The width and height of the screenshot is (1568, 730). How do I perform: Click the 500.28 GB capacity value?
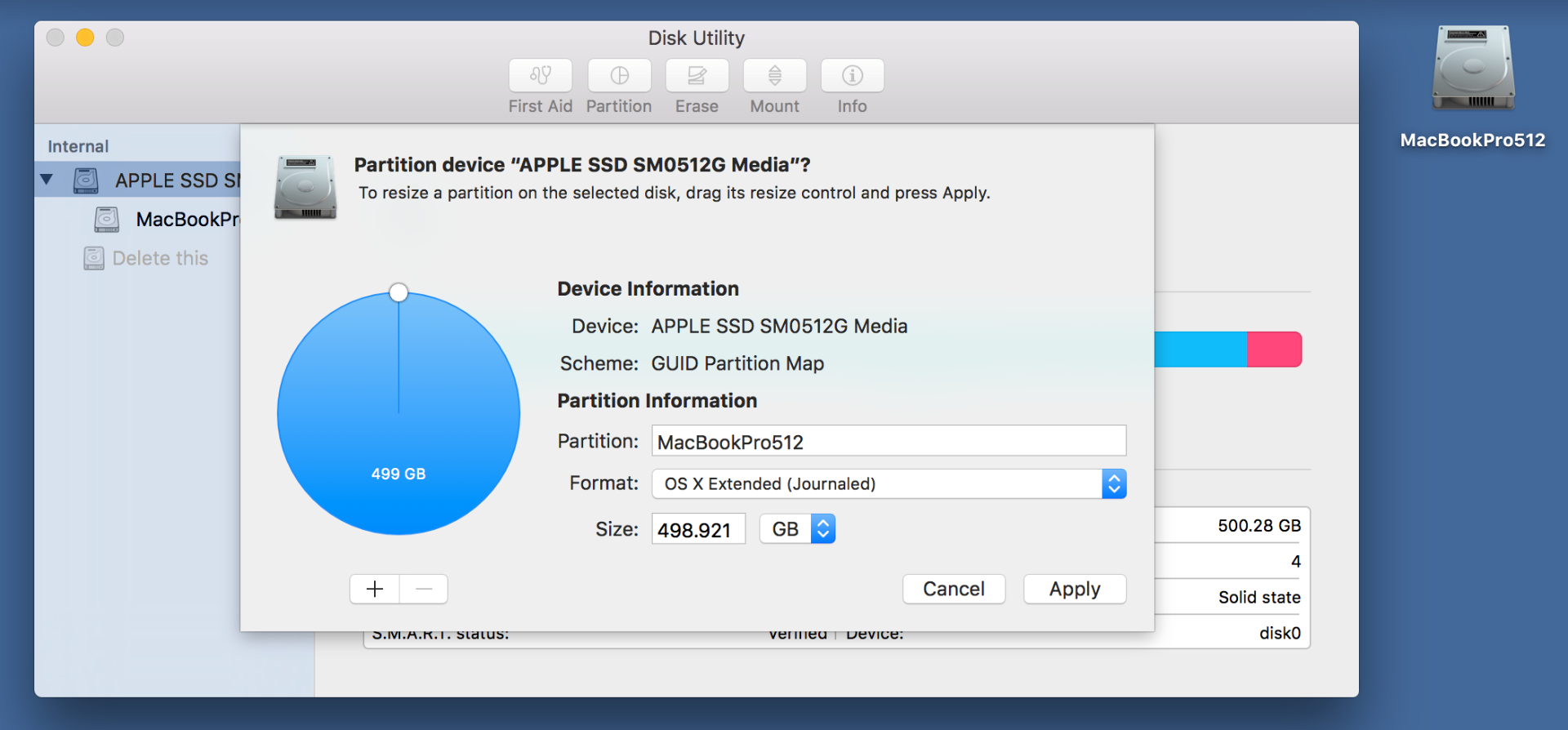(1259, 526)
